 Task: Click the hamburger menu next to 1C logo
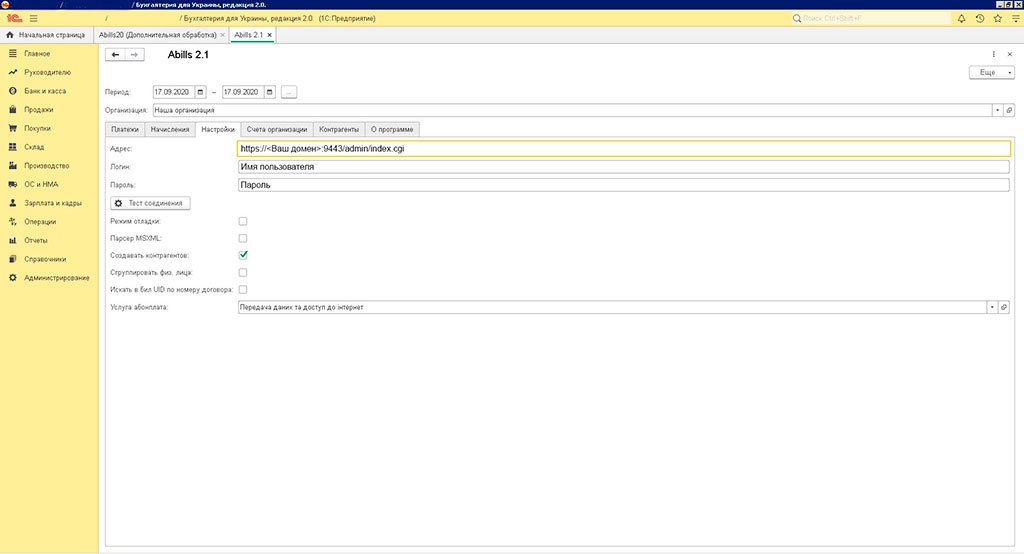point(33,18)
